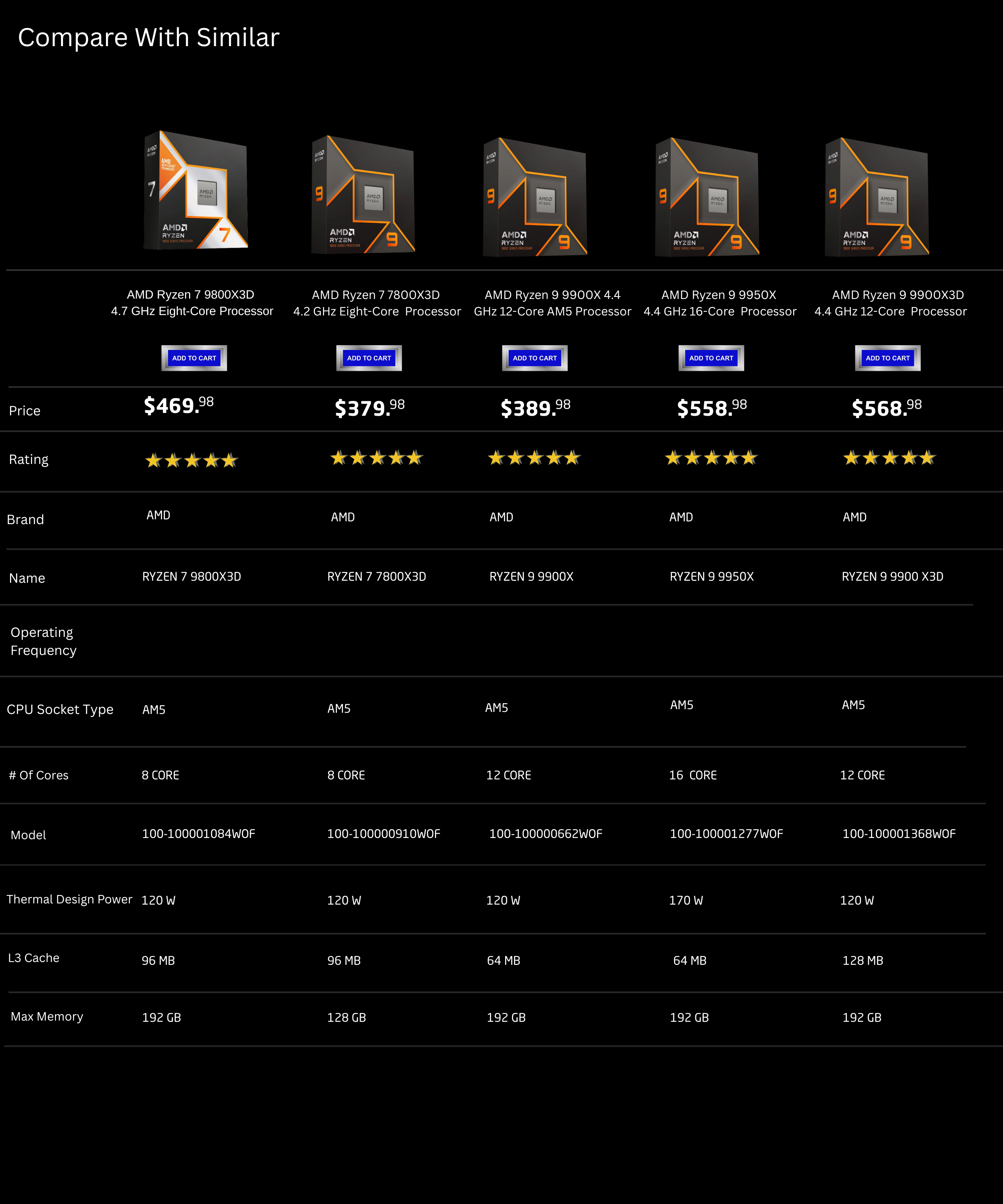Open AMD Ryzen 9 9950X product title
This screenshot has width=1003, height=1204.
coord(719,303)
